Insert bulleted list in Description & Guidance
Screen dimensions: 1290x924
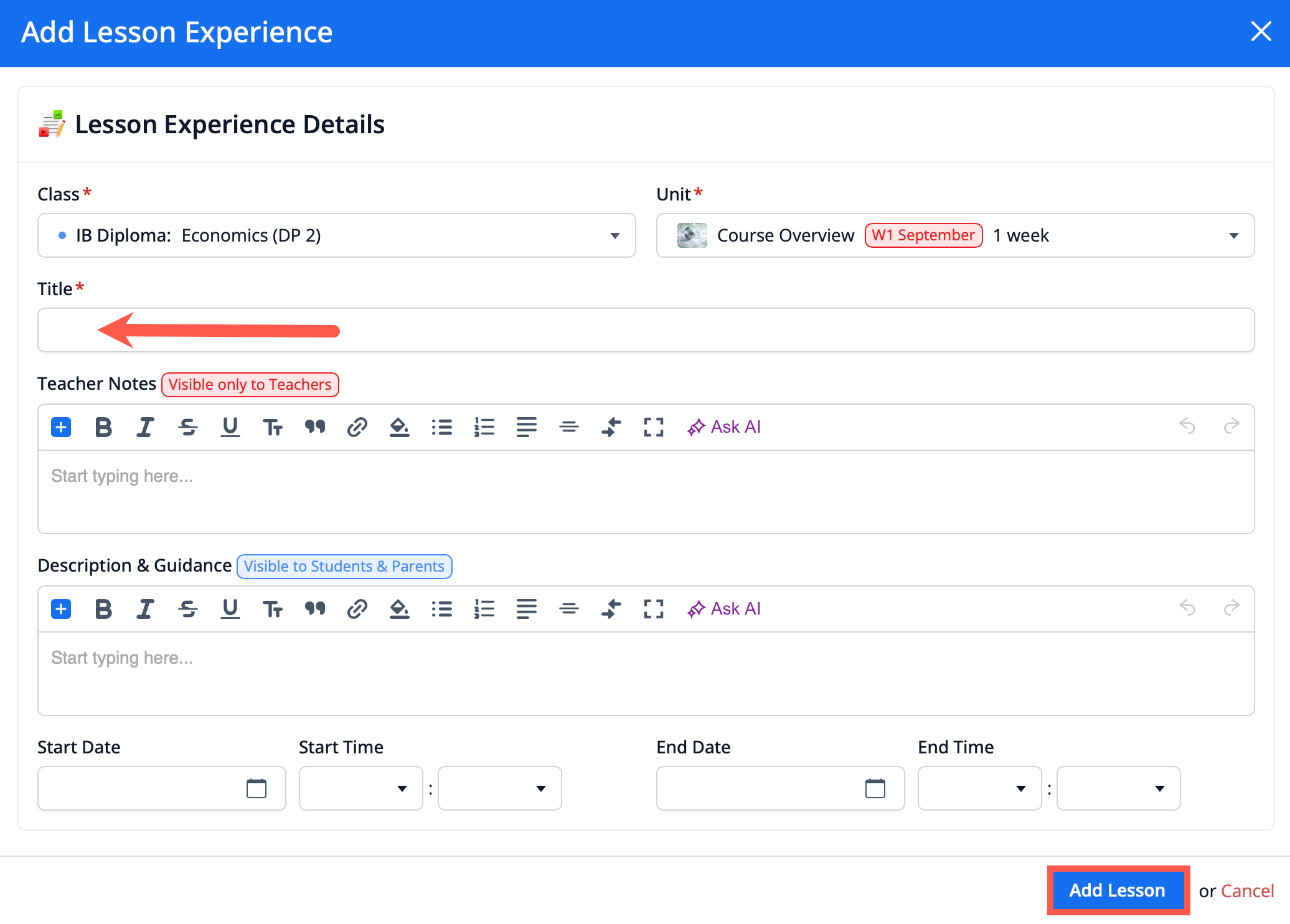[x=441, y=609]
